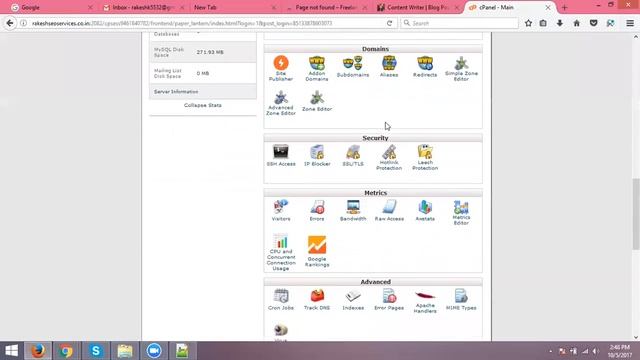Open Addon Domains
Screen dimensions: 640x360
[317, 68]
